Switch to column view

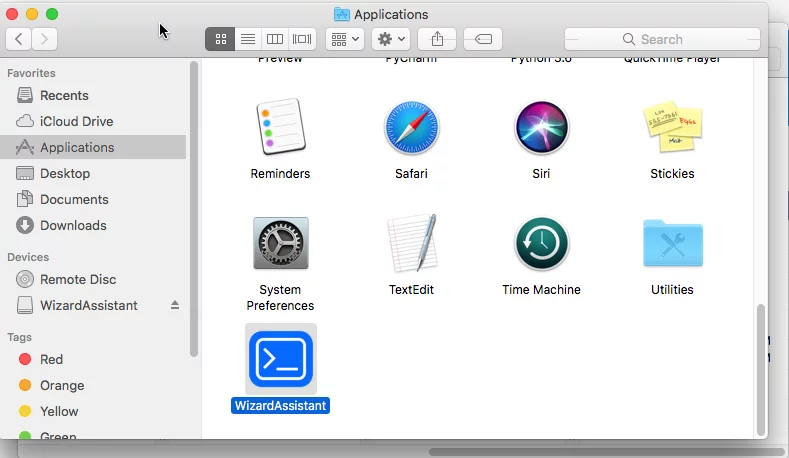275,39
